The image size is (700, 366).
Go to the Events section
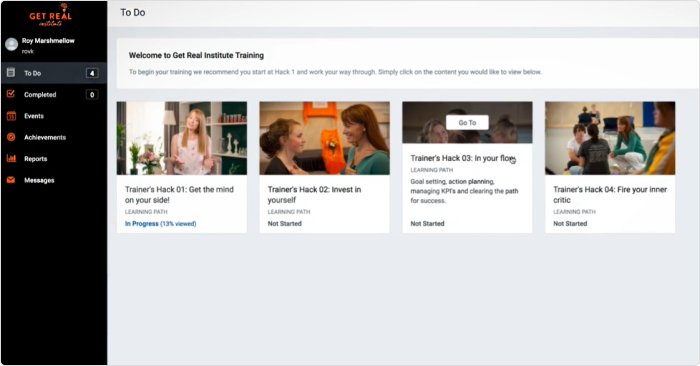[x=54, y=116]
